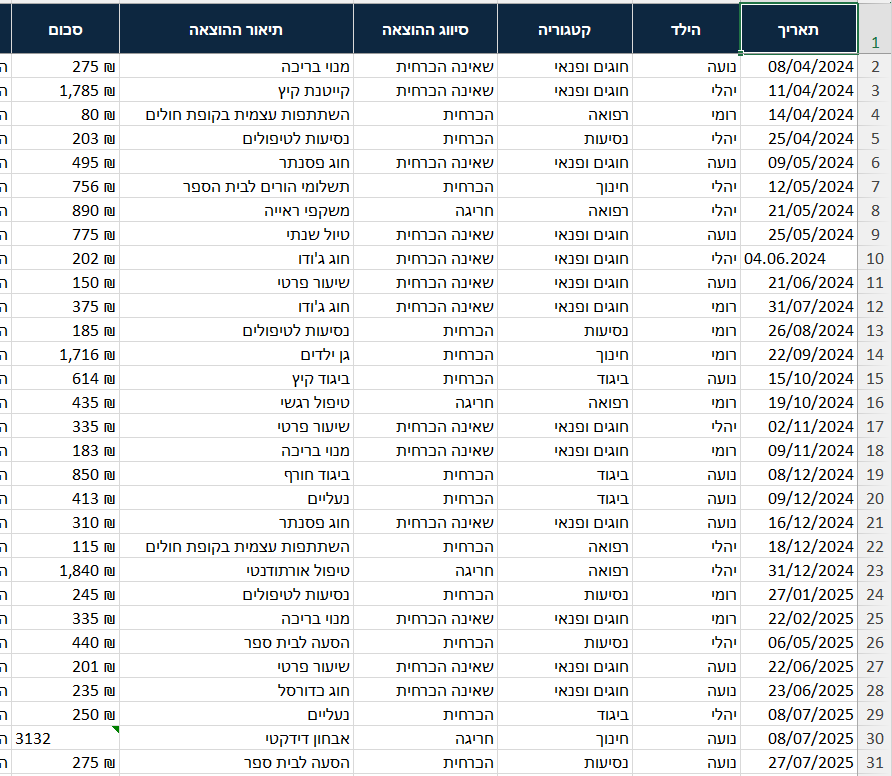Select amount cell ₪ 440

tap(65, 642)
